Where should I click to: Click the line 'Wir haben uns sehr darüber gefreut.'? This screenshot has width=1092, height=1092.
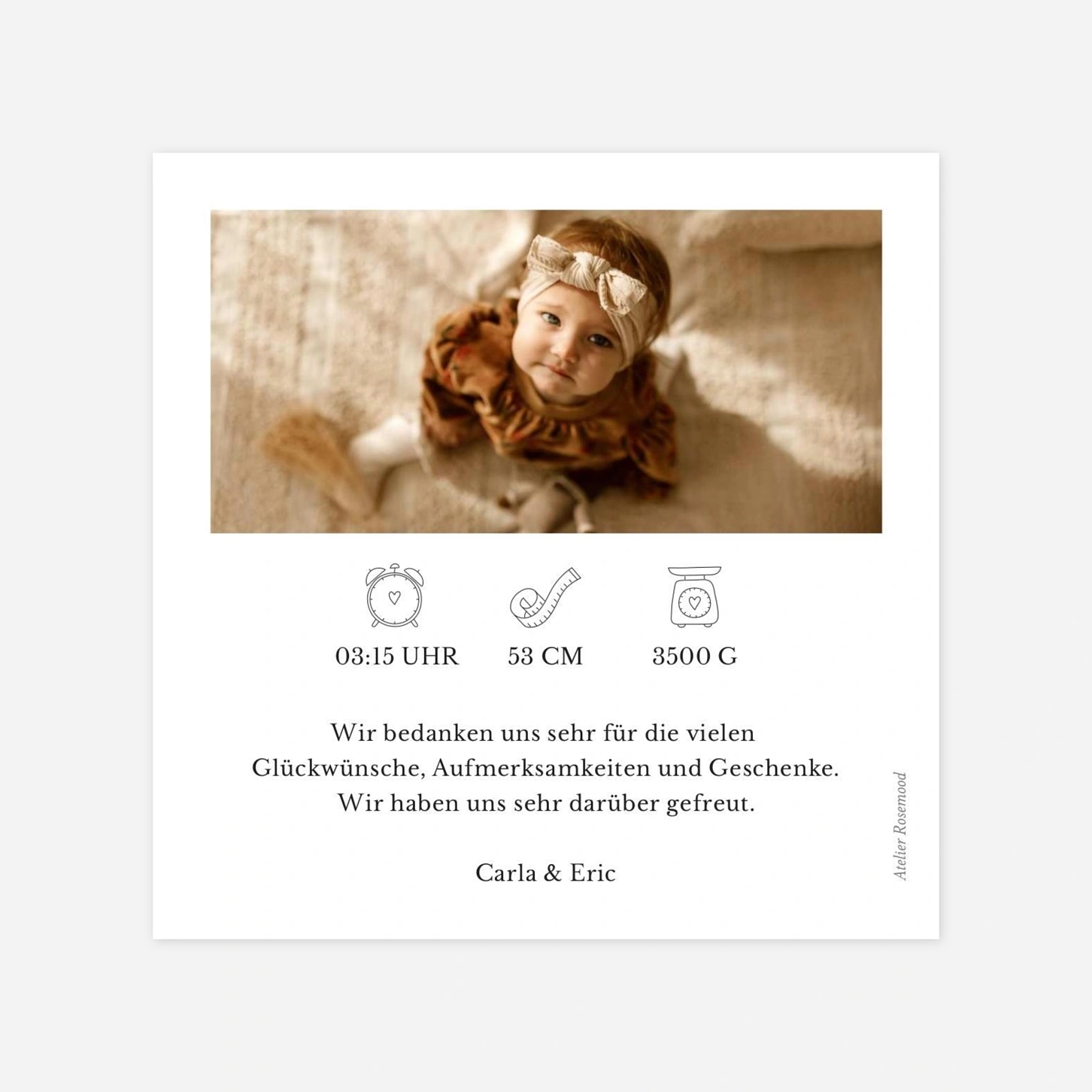pyautogui.click(x=545, y=803)
